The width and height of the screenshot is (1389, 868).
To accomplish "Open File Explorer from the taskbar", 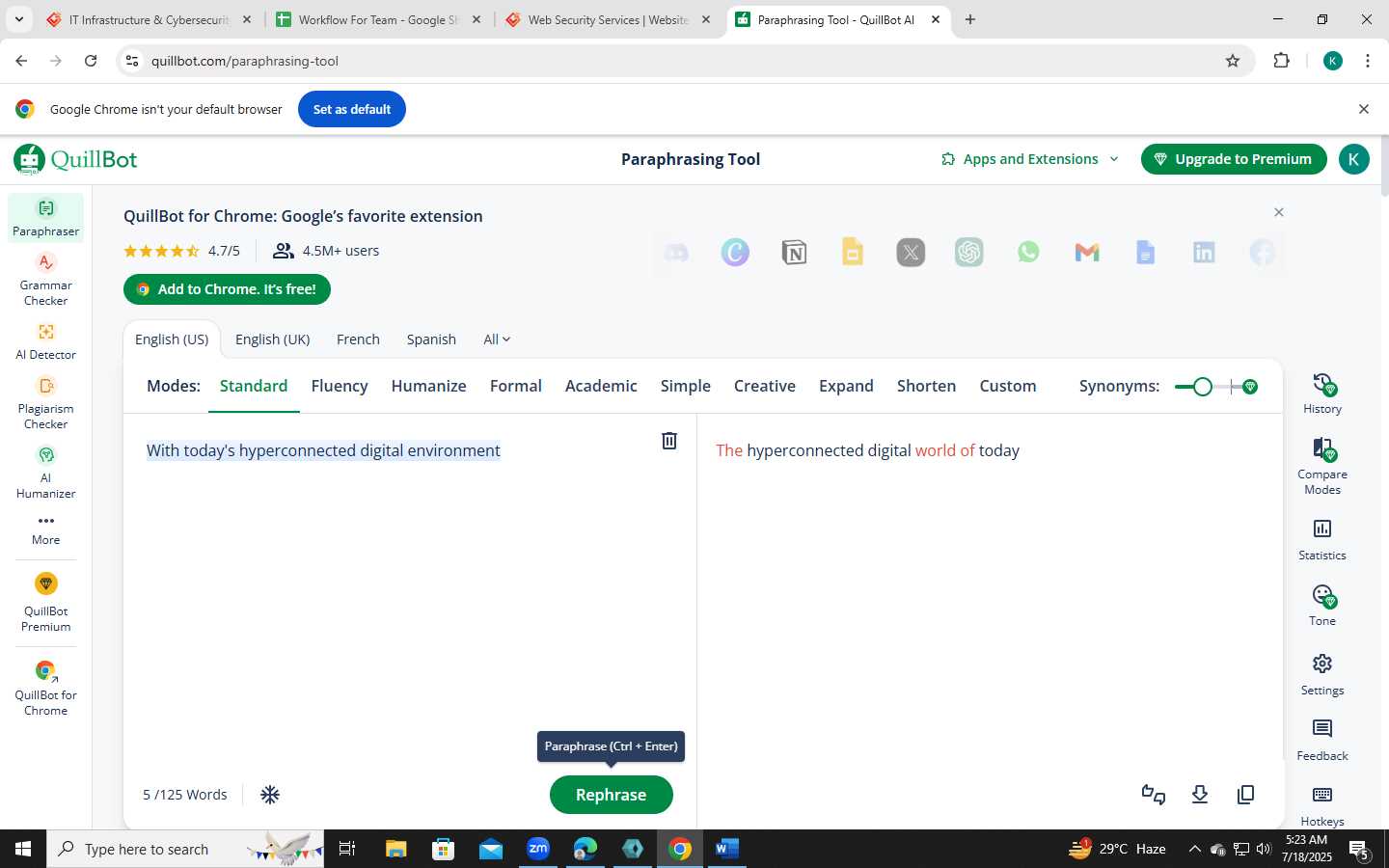I will pyautogui.click(x=396, y=849).
